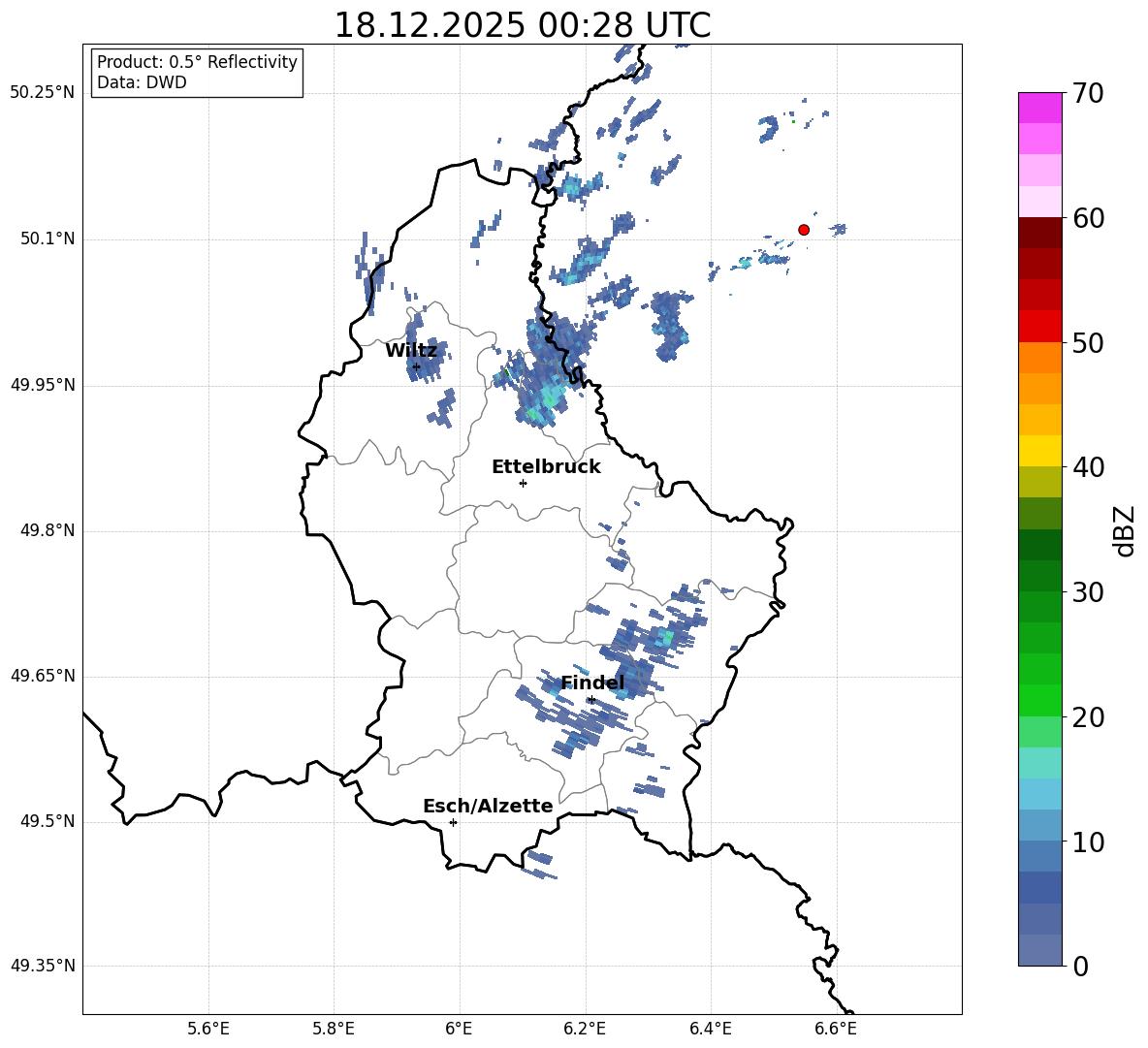Click the 6.4°E longitude label
The height and width of the screenshot is (1048, 1148).
tap(710, 1029)
